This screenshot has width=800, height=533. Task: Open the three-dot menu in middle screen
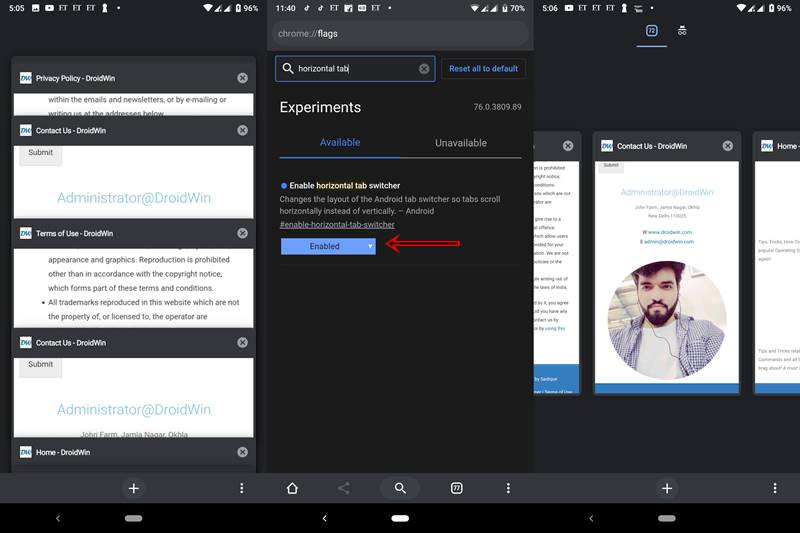point(508,488)
